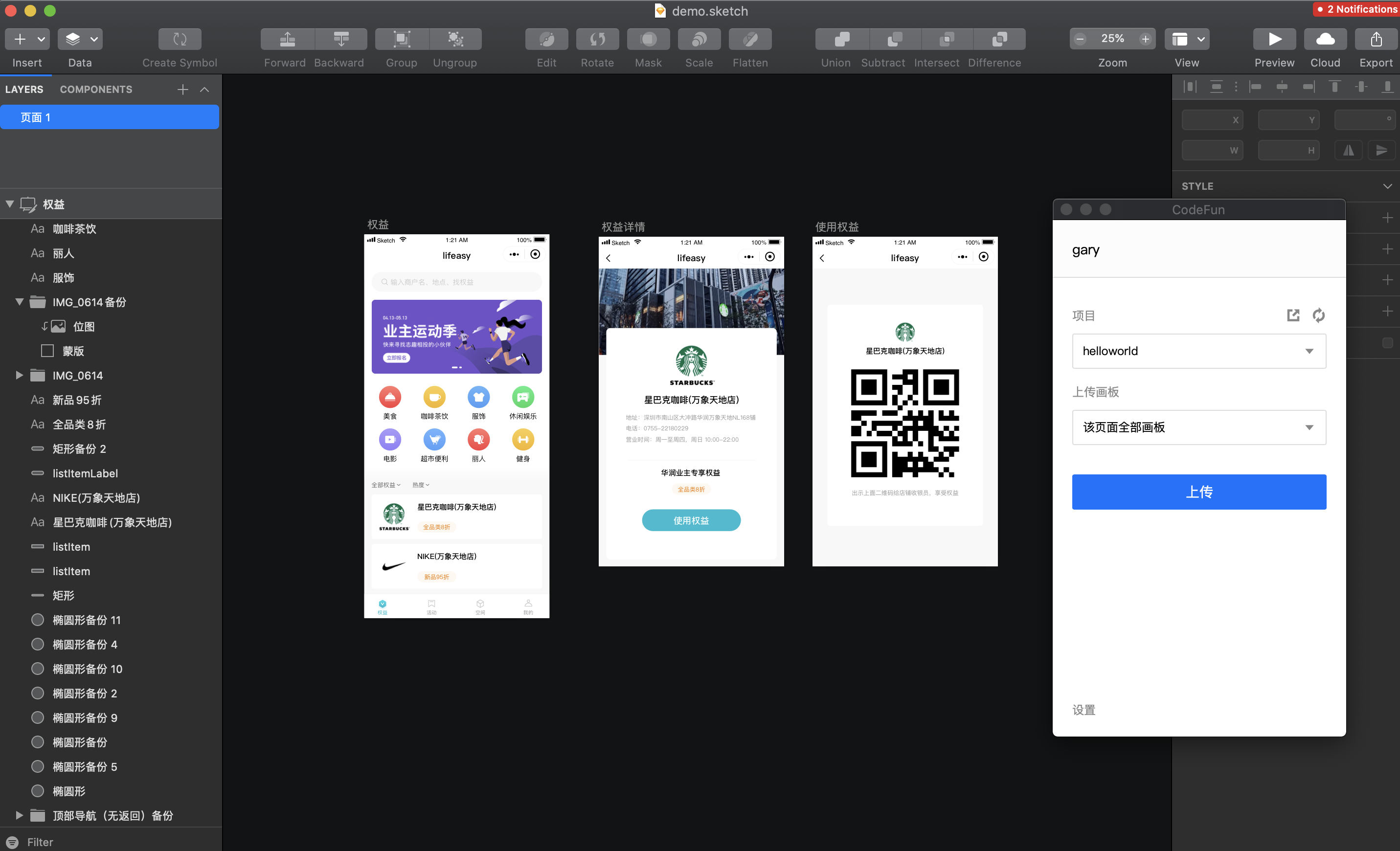Add a style with top plus button

pyautogui.click(x=1387, y=218)
